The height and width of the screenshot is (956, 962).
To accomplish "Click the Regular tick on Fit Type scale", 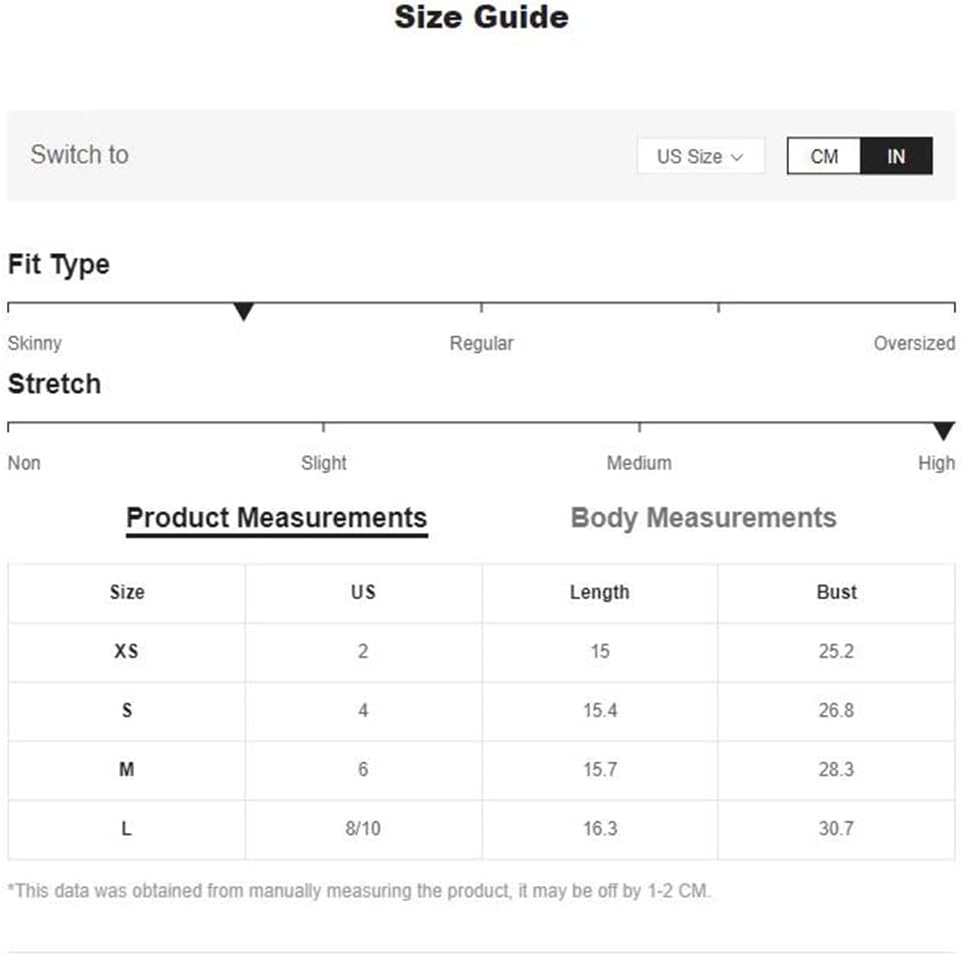I will pos(482,307).
